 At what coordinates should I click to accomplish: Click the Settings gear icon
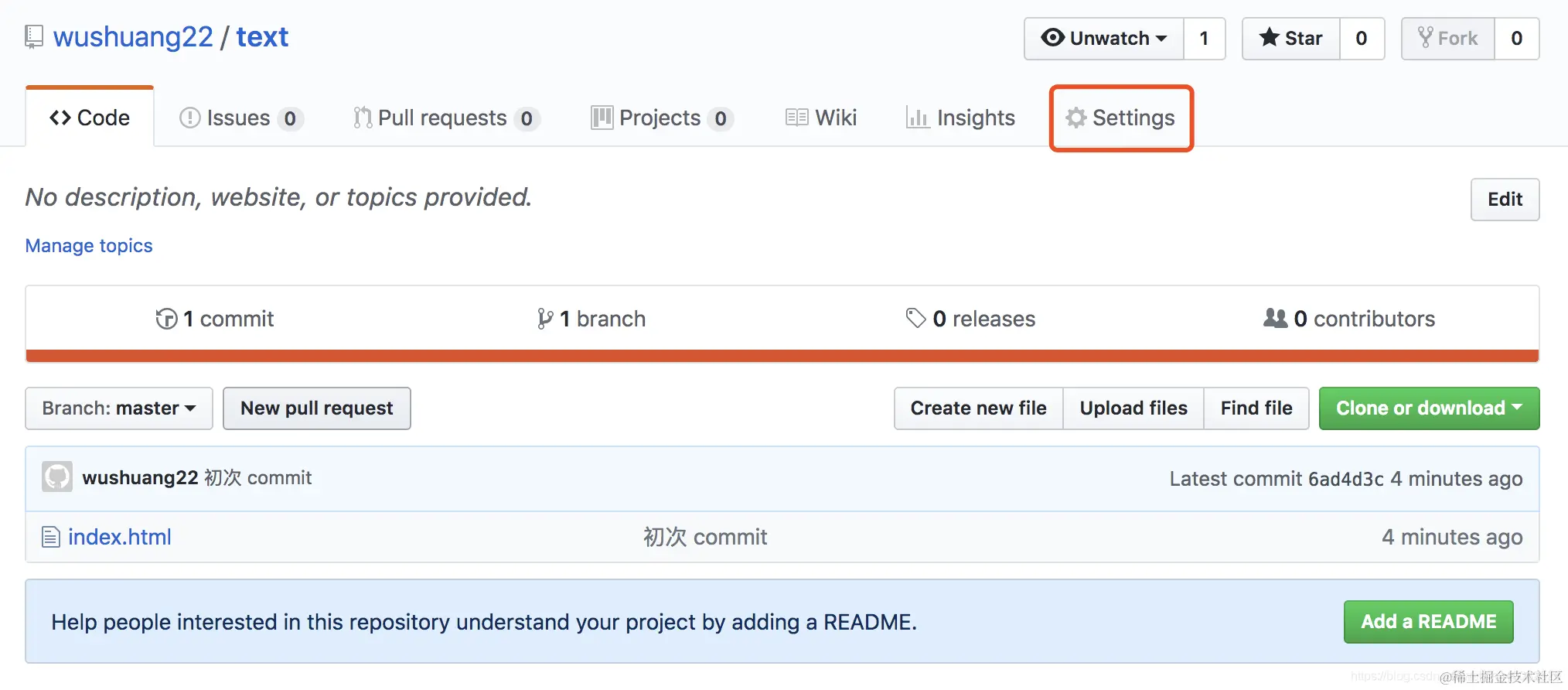click(1076, 118)
